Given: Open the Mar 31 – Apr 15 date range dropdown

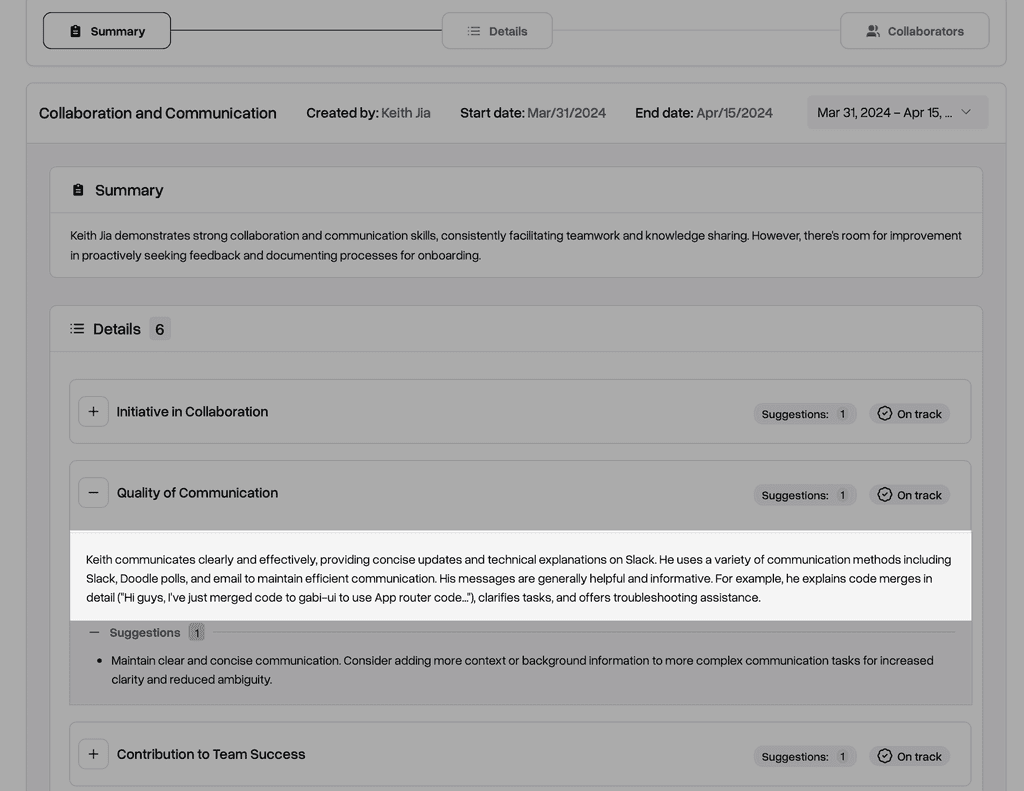Looking at the screenshot, I should click(x=895, y=112).
